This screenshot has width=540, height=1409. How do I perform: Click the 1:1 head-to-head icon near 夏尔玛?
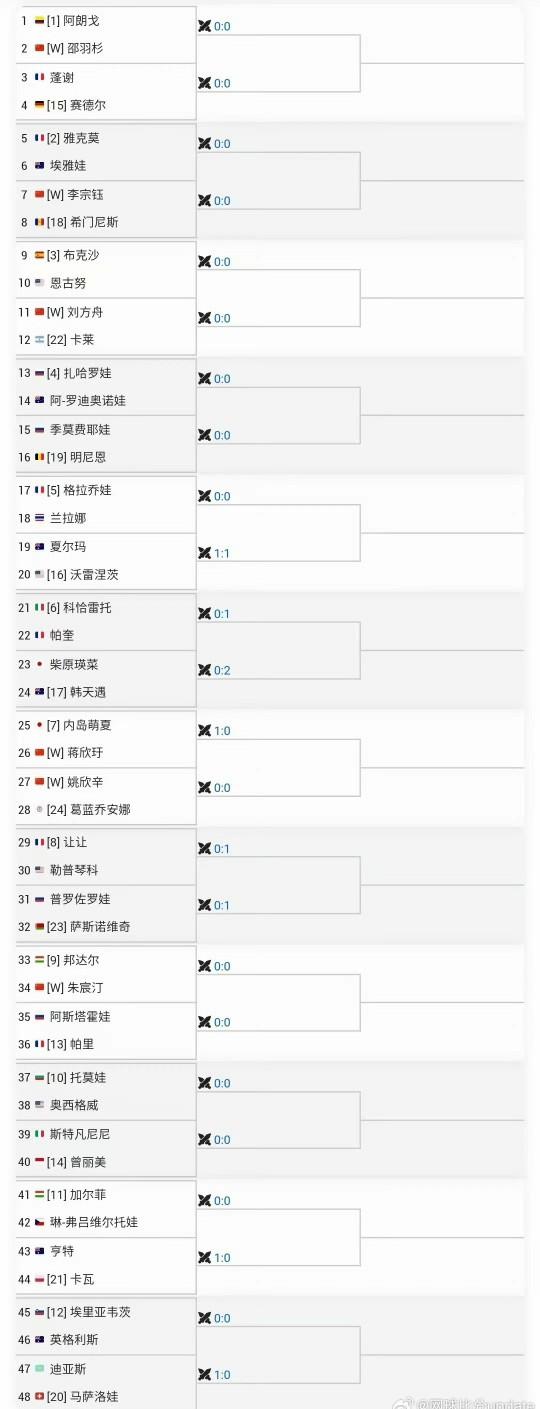coord(205,553)
